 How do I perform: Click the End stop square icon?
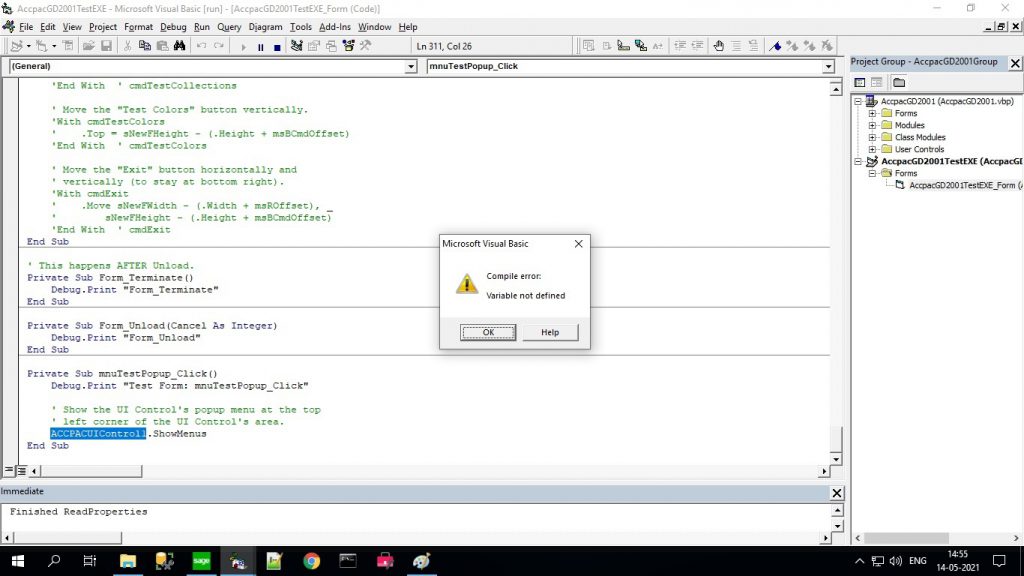tap(277, 46)
